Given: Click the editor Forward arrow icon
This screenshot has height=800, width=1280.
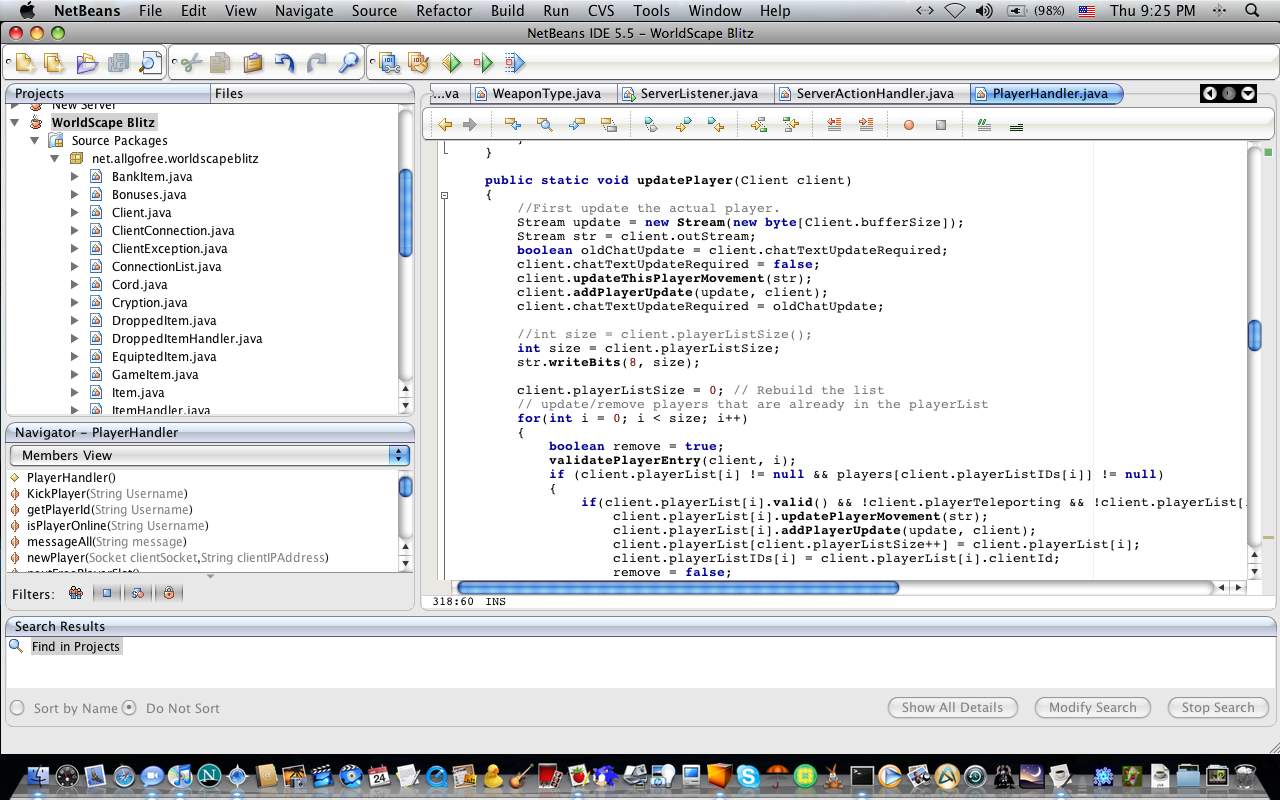Looking at the screenshot, I should [469, 125].
